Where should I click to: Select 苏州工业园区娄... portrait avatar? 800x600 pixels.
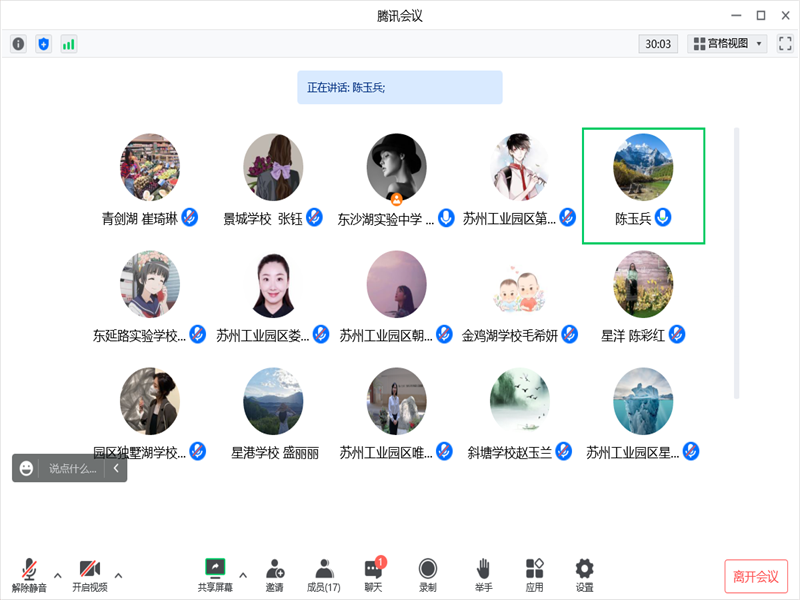(273, 284)
